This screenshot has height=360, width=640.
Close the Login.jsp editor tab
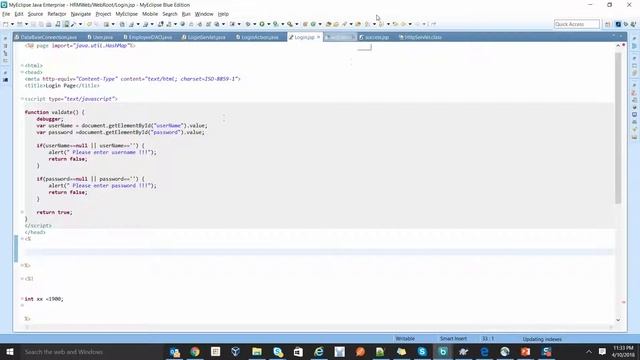click(318, 37)
